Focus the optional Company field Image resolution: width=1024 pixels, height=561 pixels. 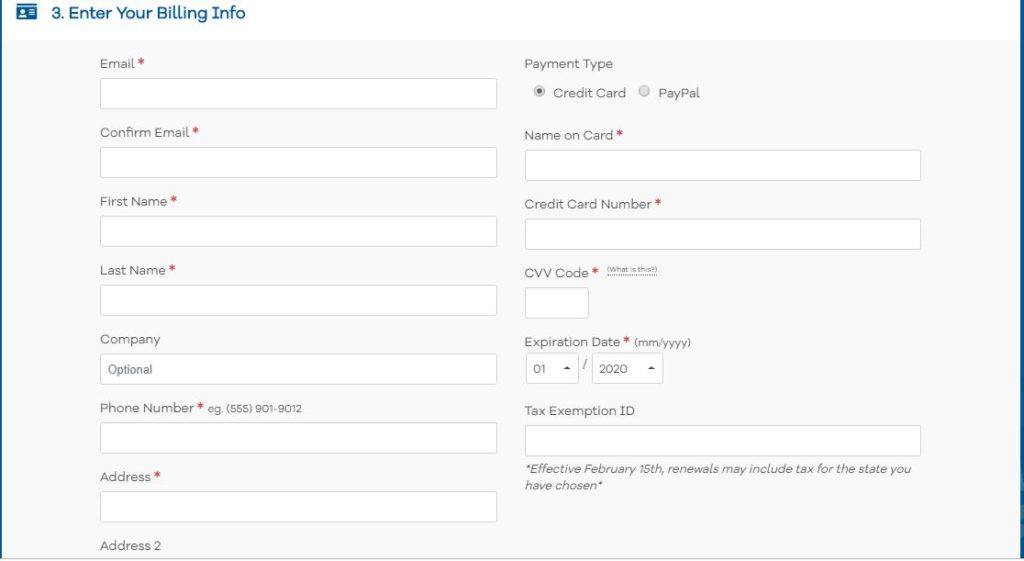point(298,369)
